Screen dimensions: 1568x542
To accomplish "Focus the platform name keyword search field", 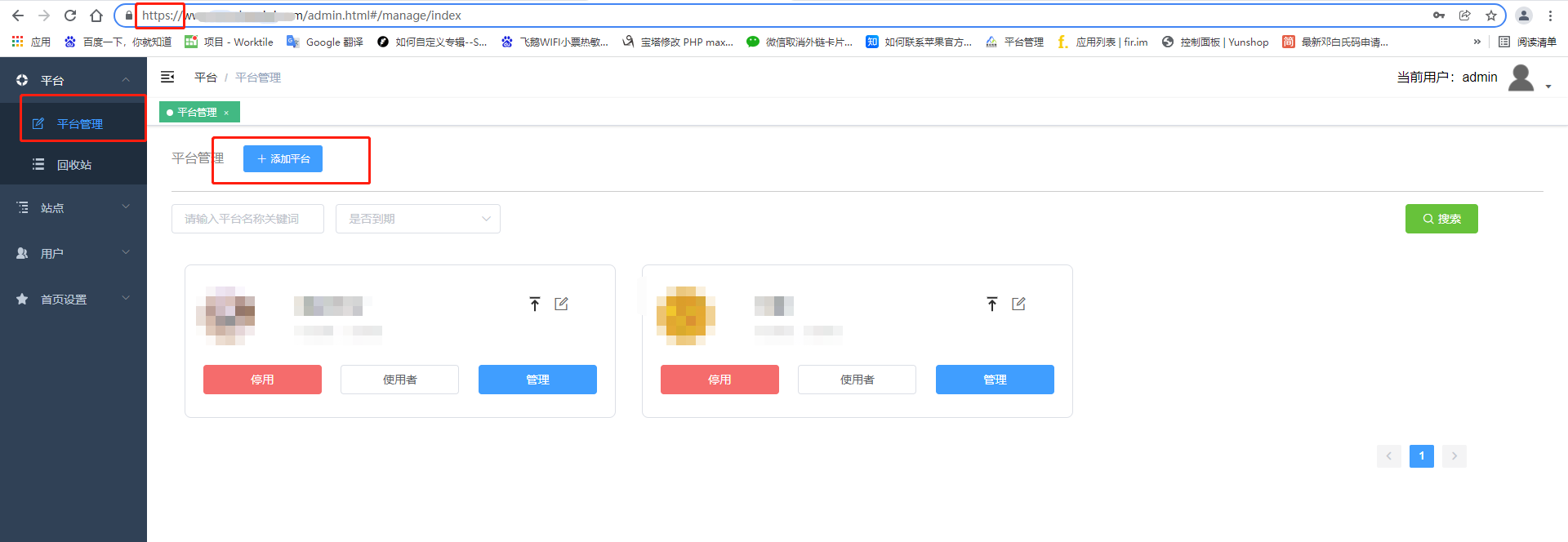I will (x=247, y=219).
